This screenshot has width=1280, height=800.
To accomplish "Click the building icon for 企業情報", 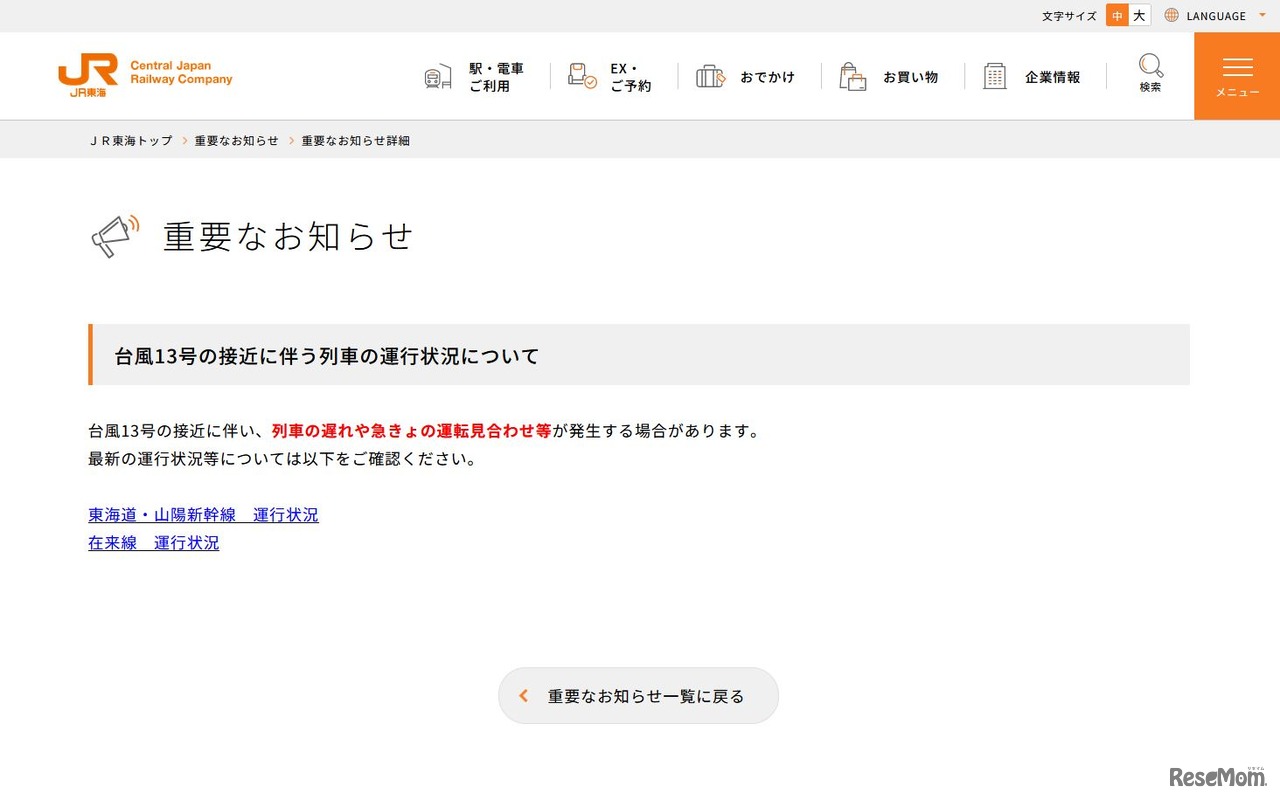I will 995,77.
